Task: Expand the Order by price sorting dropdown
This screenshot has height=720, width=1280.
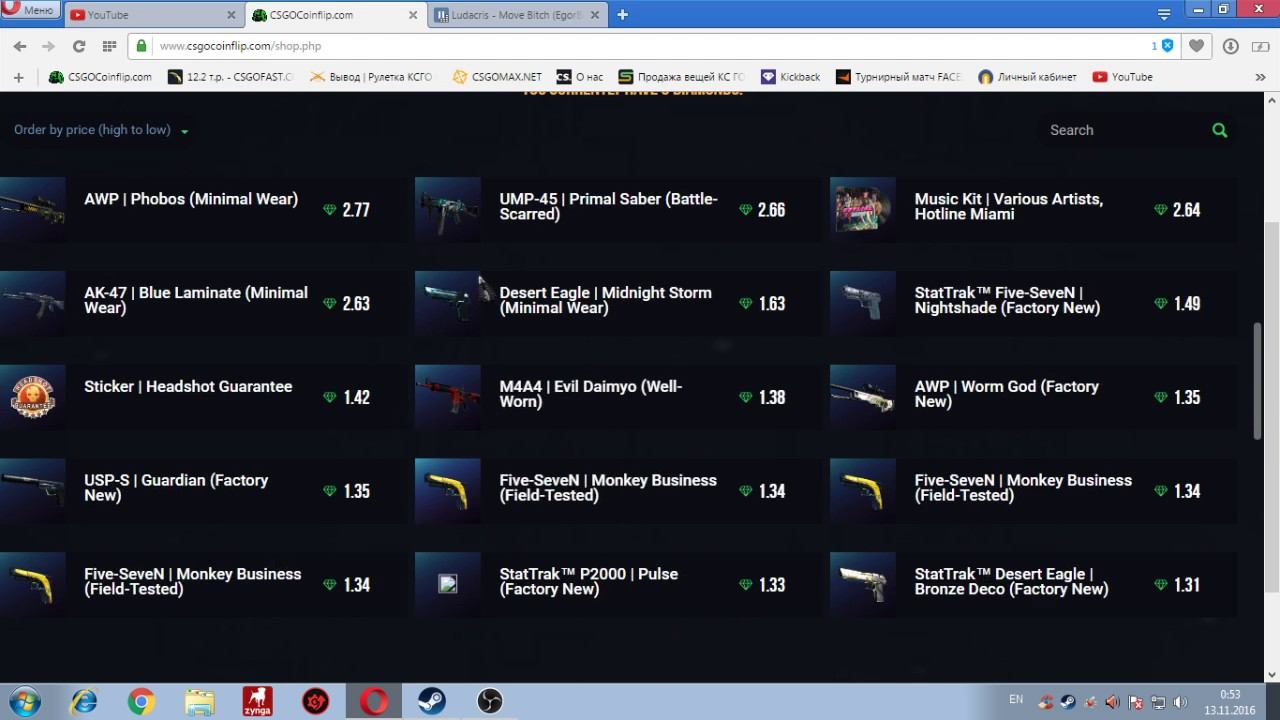Action: (x=101, y=130)
